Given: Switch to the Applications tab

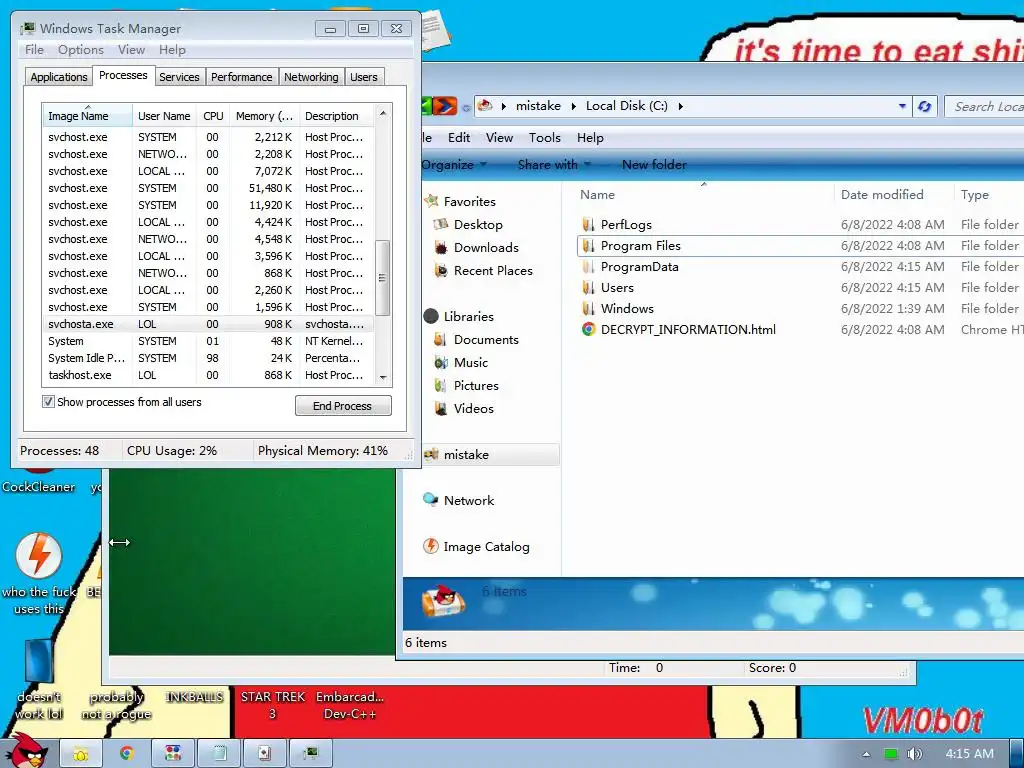Looking at the screenshot, I should [59, 77].
